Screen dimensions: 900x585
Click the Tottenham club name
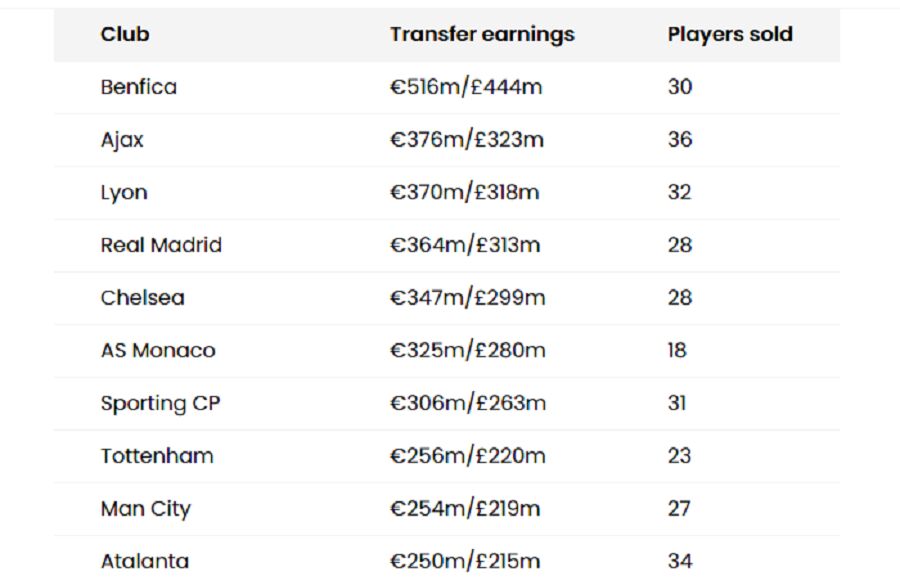click(x=157, y=456)
